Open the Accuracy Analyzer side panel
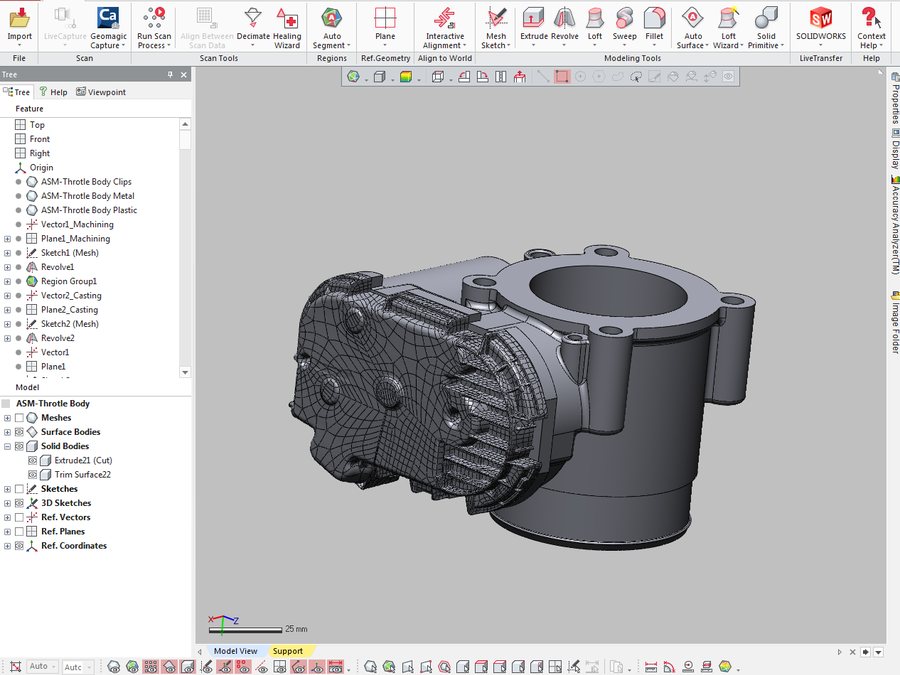This screenshot has height=675, width=900. click(x=895, y=225)
